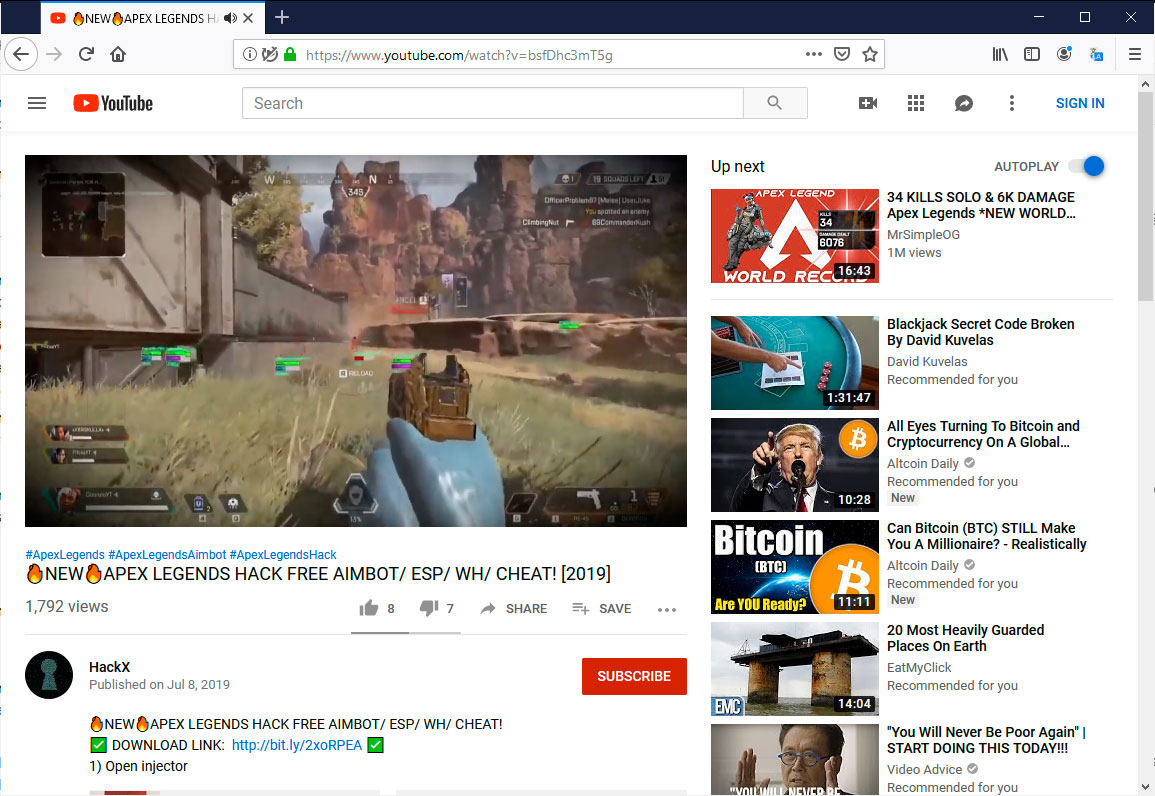Open page actions three-dot menu in address bar
The width and height of the screenshot is (1155, 796).
(x=813, y=54)
